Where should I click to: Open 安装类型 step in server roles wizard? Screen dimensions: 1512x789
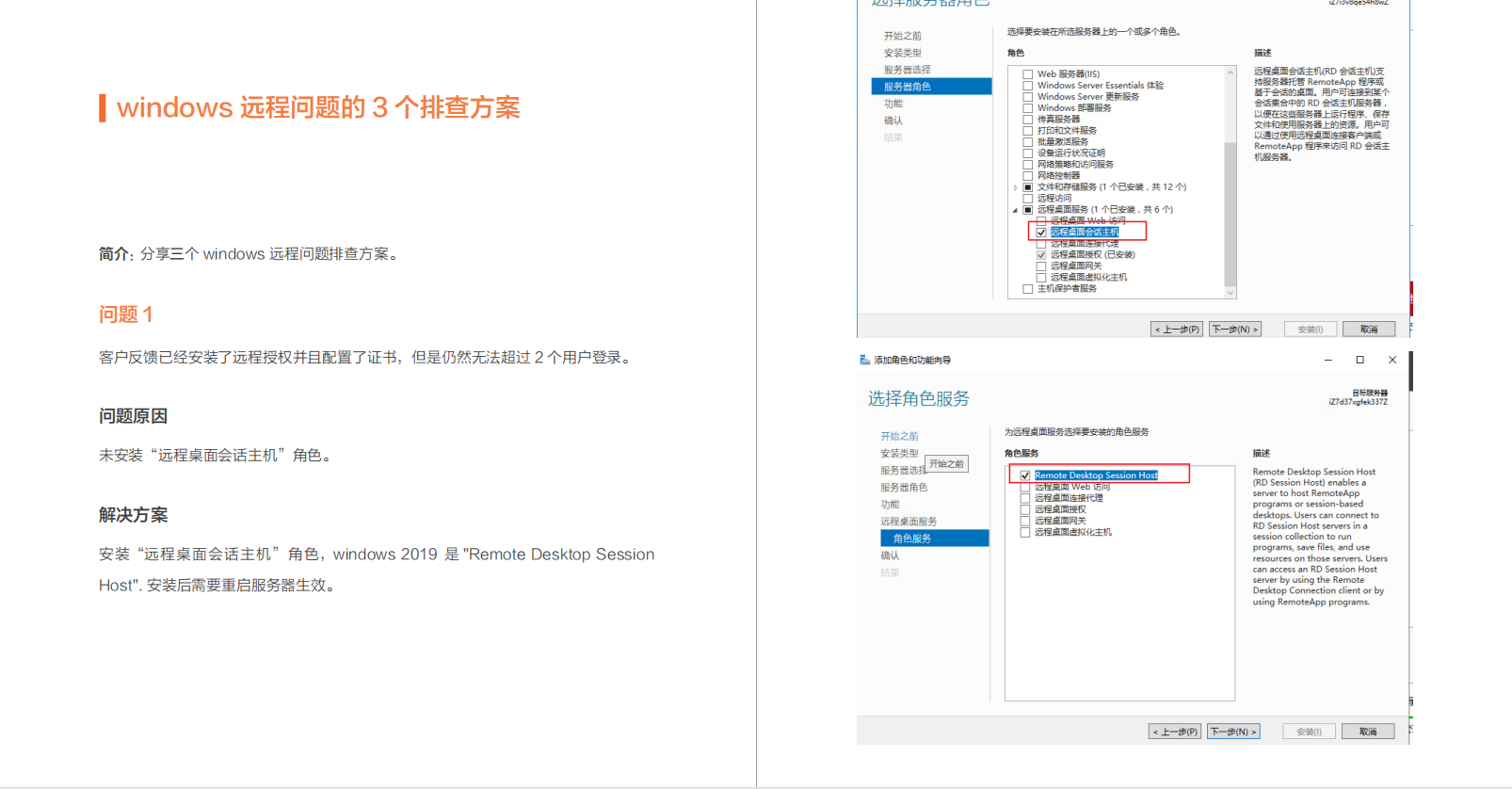[x=902, y=53]
